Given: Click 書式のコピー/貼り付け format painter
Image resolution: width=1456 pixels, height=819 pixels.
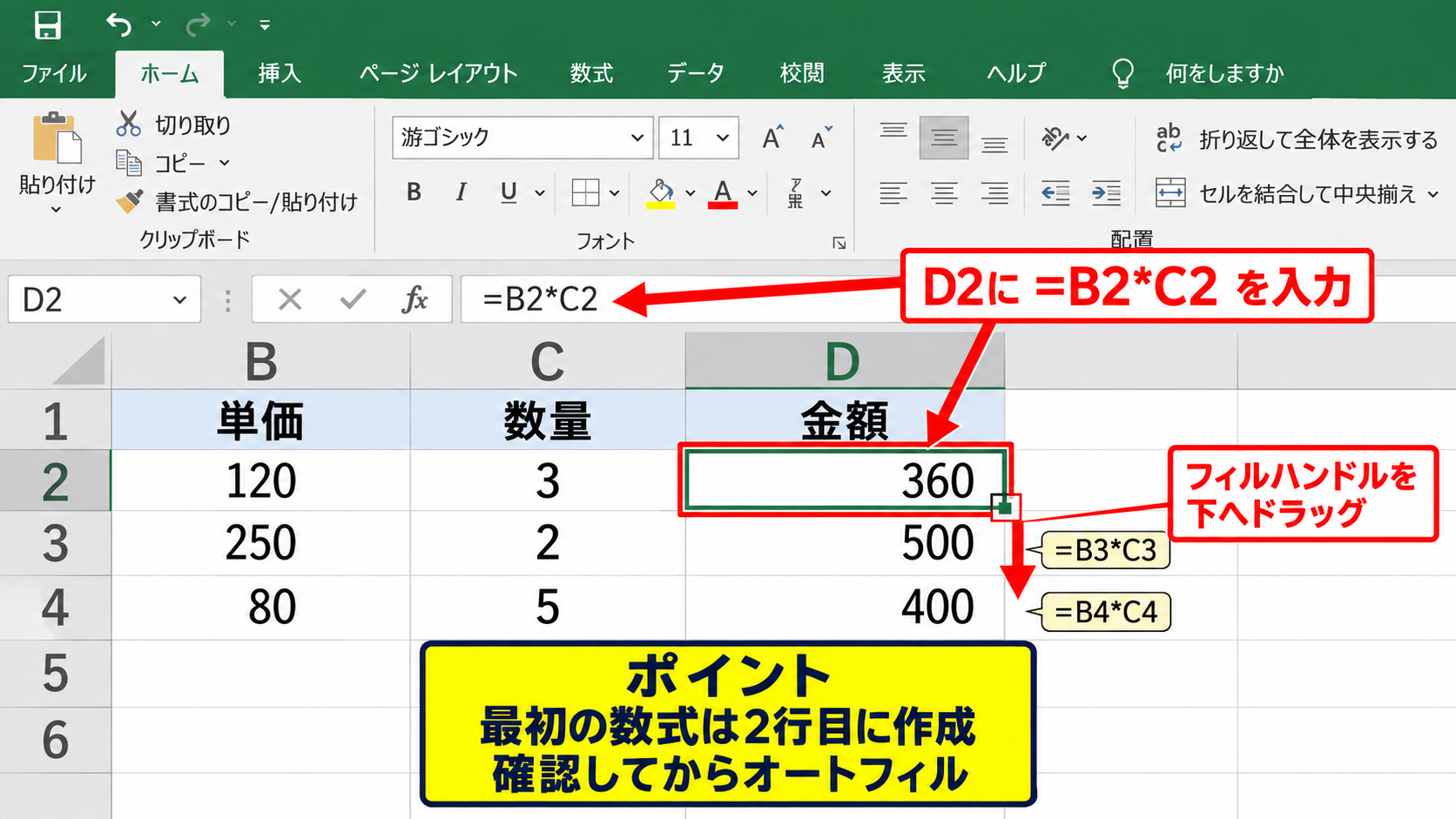Looking at the screenshot, I should coord(237,202).
